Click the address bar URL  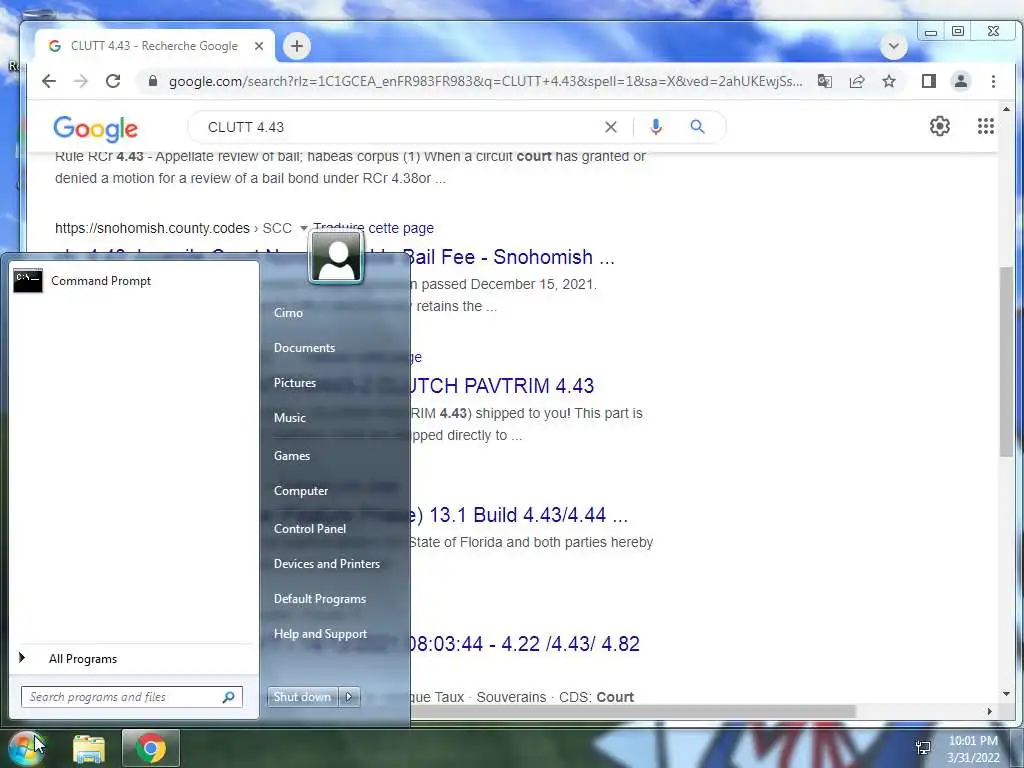pos(485,81)
